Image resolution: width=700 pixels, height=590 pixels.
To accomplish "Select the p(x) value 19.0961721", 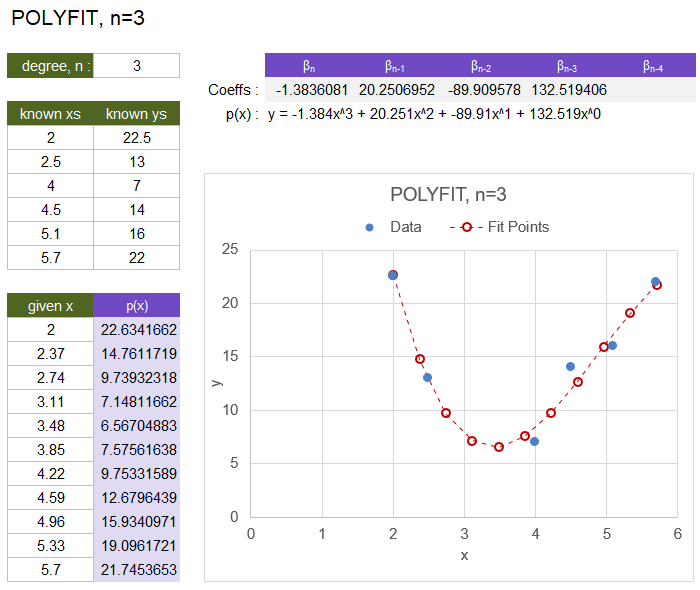I will [x=137, y=546].
